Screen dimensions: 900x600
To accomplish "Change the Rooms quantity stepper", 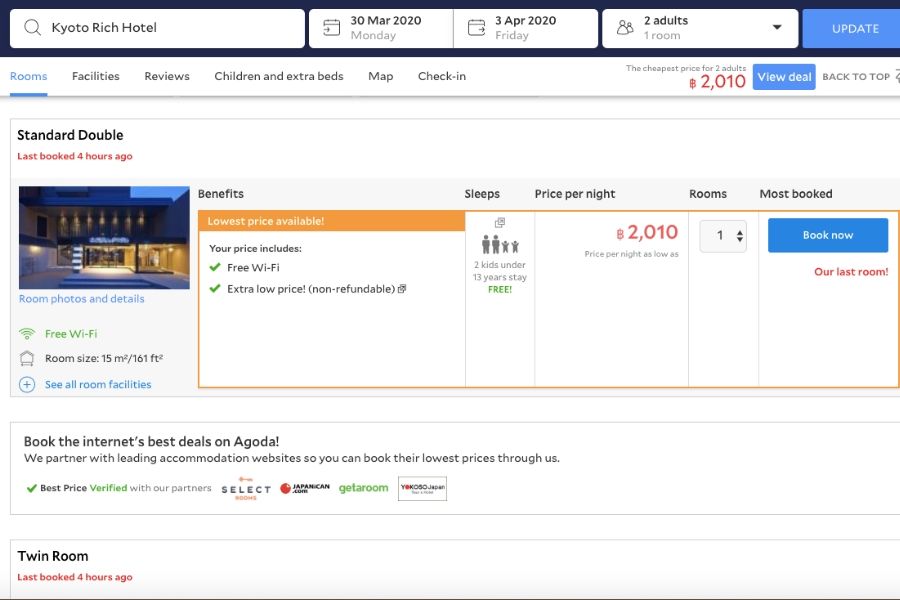I will [x=723, y=235].
